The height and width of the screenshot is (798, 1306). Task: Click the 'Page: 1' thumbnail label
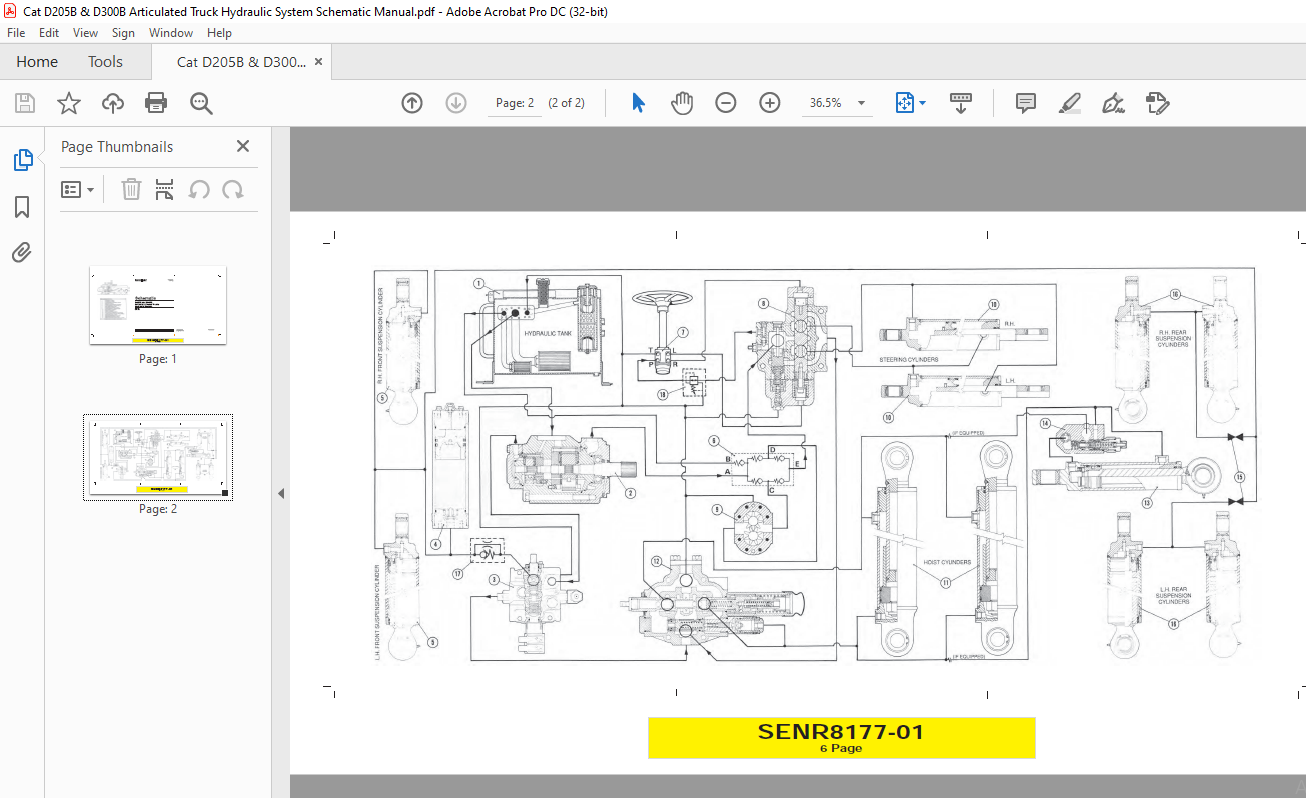tap(158, 359)
